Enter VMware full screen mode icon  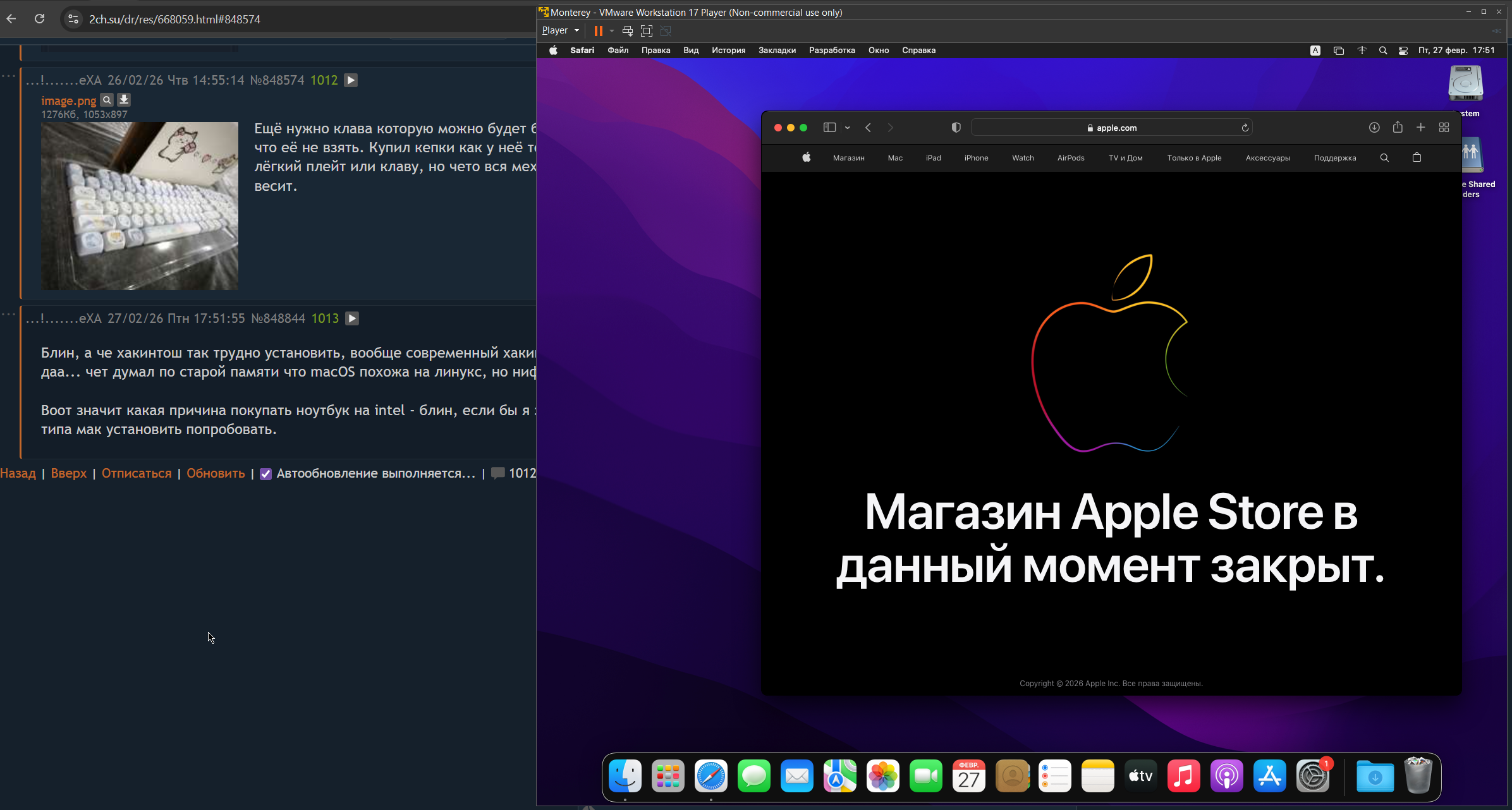(646, 31)
